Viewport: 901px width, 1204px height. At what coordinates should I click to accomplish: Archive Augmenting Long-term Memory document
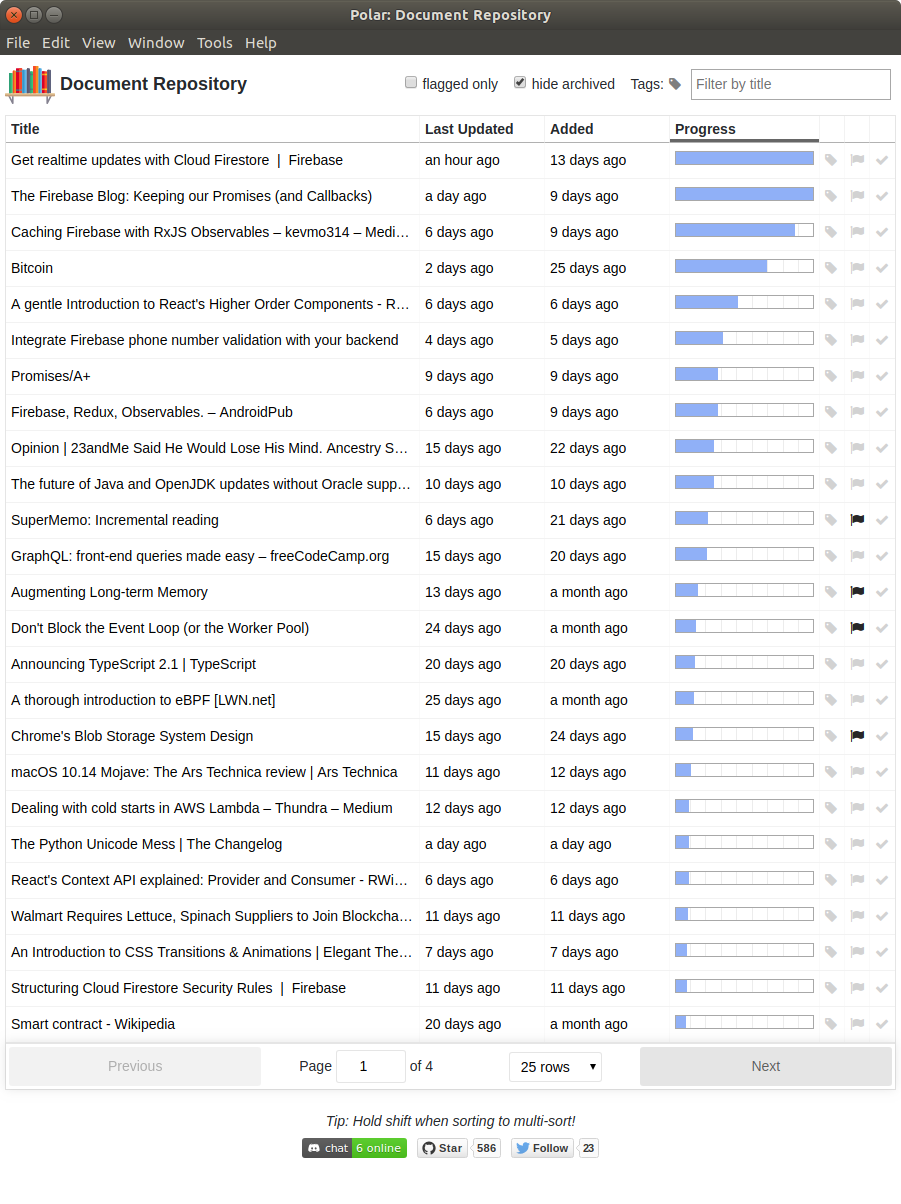pos(882,592)
